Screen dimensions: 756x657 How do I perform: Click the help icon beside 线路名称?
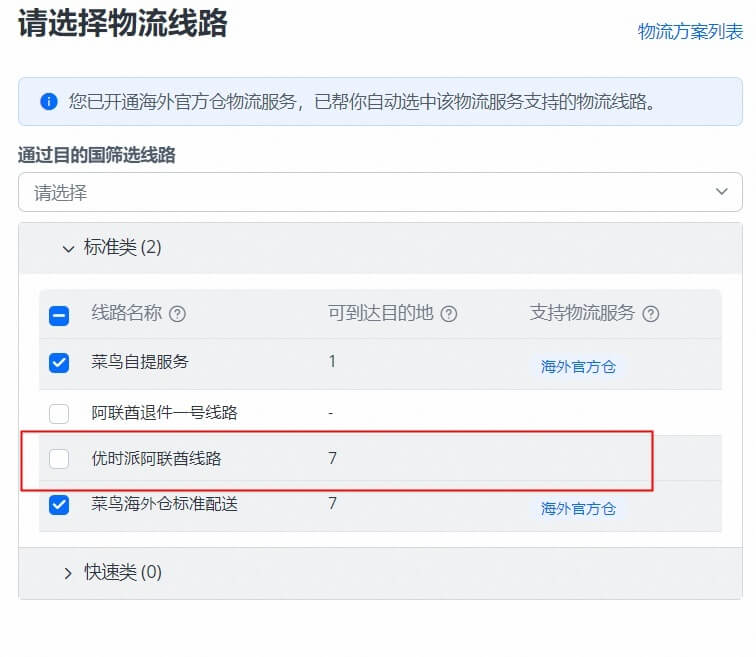[x=178, y=314]
